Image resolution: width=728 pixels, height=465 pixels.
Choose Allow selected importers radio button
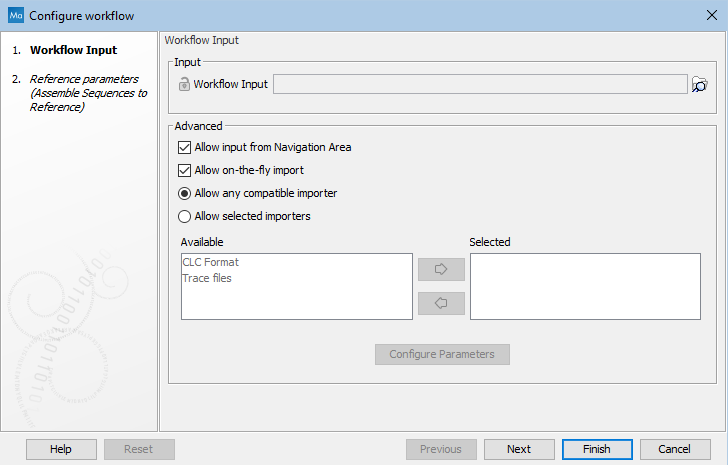pos(184,216)
